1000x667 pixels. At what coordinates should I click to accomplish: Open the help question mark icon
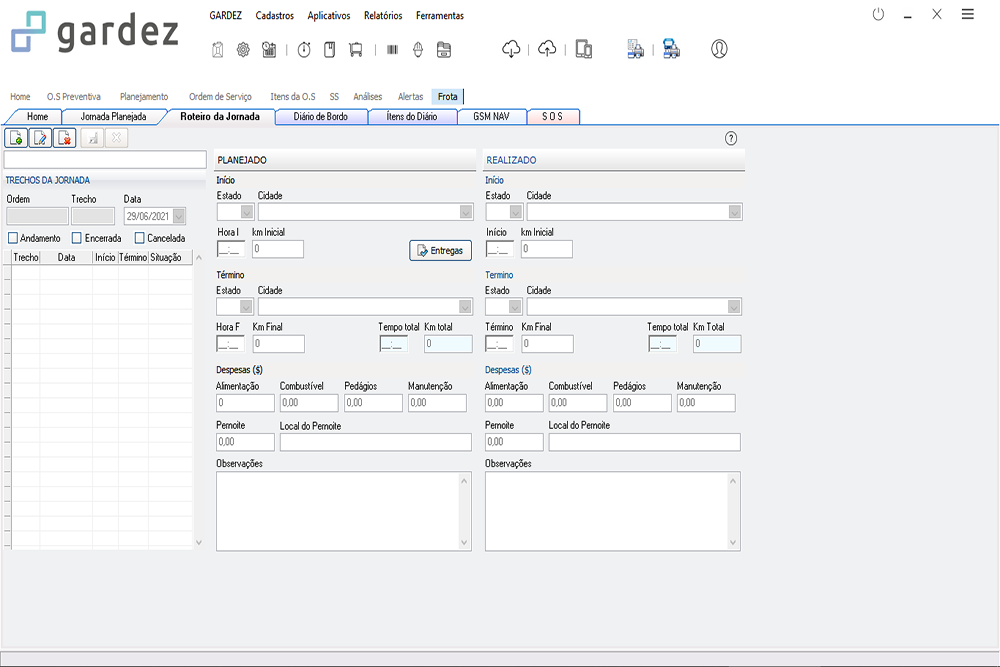tap(731, 138)
